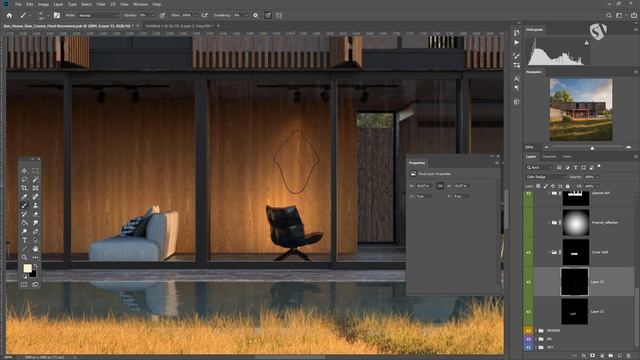
Task: Select the Zoom tool
Action: click(x=24, y=257)
